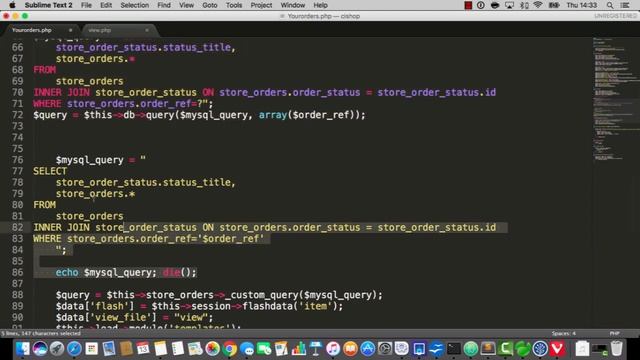Image resolution: width=640 pixels, height=360 pixels.
Task: Open the Window menu
Action: [293, 5]
